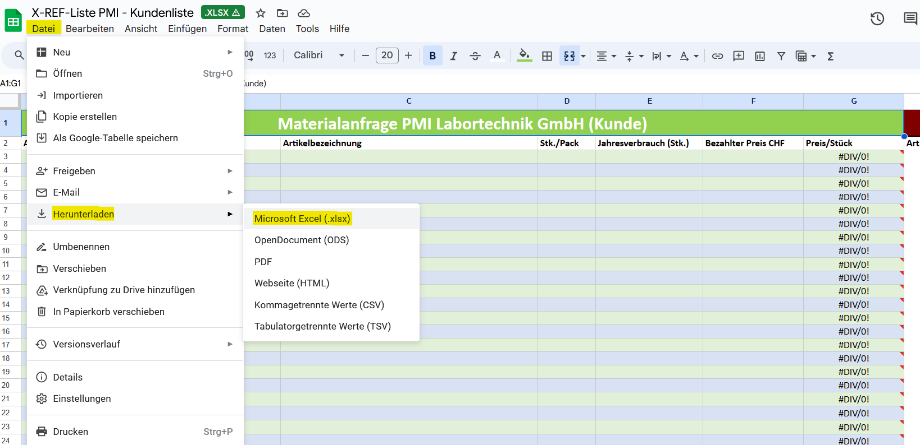
Task: Select Verschieben in the menu
Action: [x=136, y=269]
